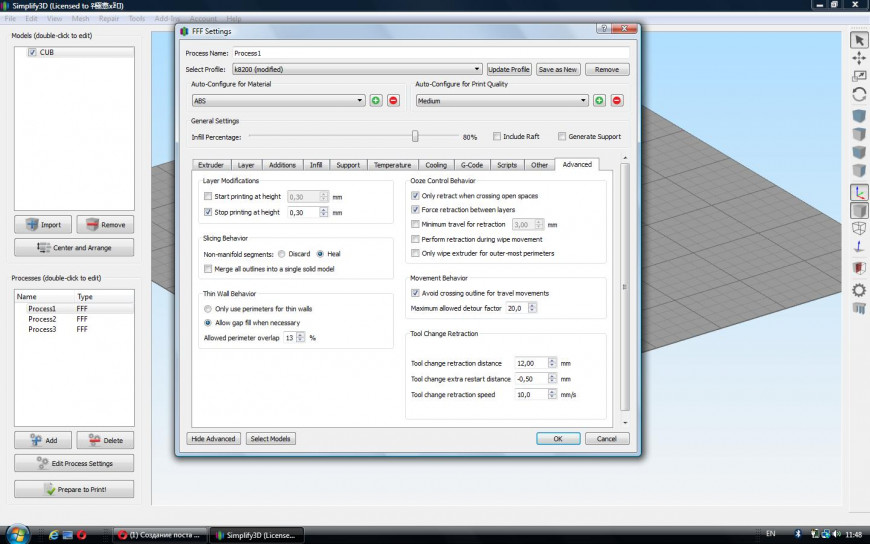Toggle Merge all outlines into single solid model

click(208, 269)
